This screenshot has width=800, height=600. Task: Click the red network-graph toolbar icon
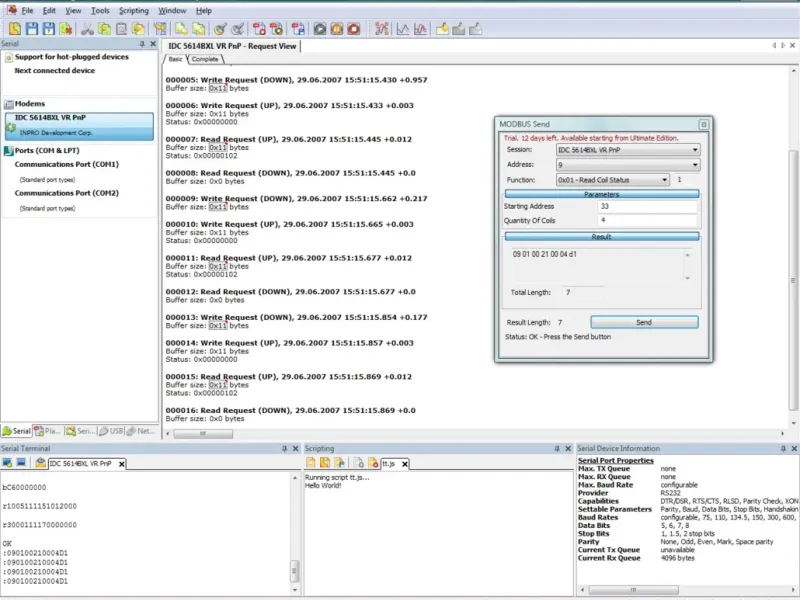(x=381, y=29)
